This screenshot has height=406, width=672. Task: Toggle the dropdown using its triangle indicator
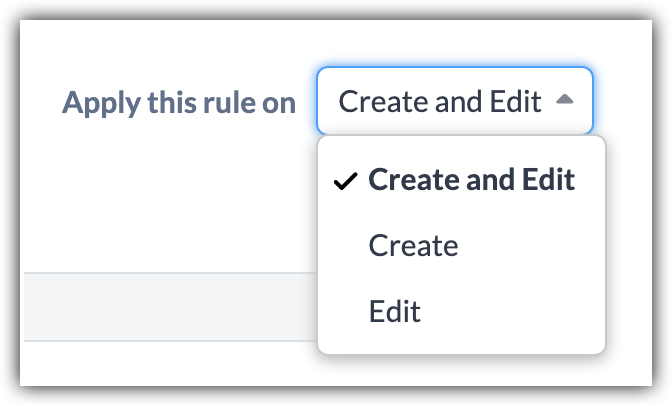click(x=564, y=101)
